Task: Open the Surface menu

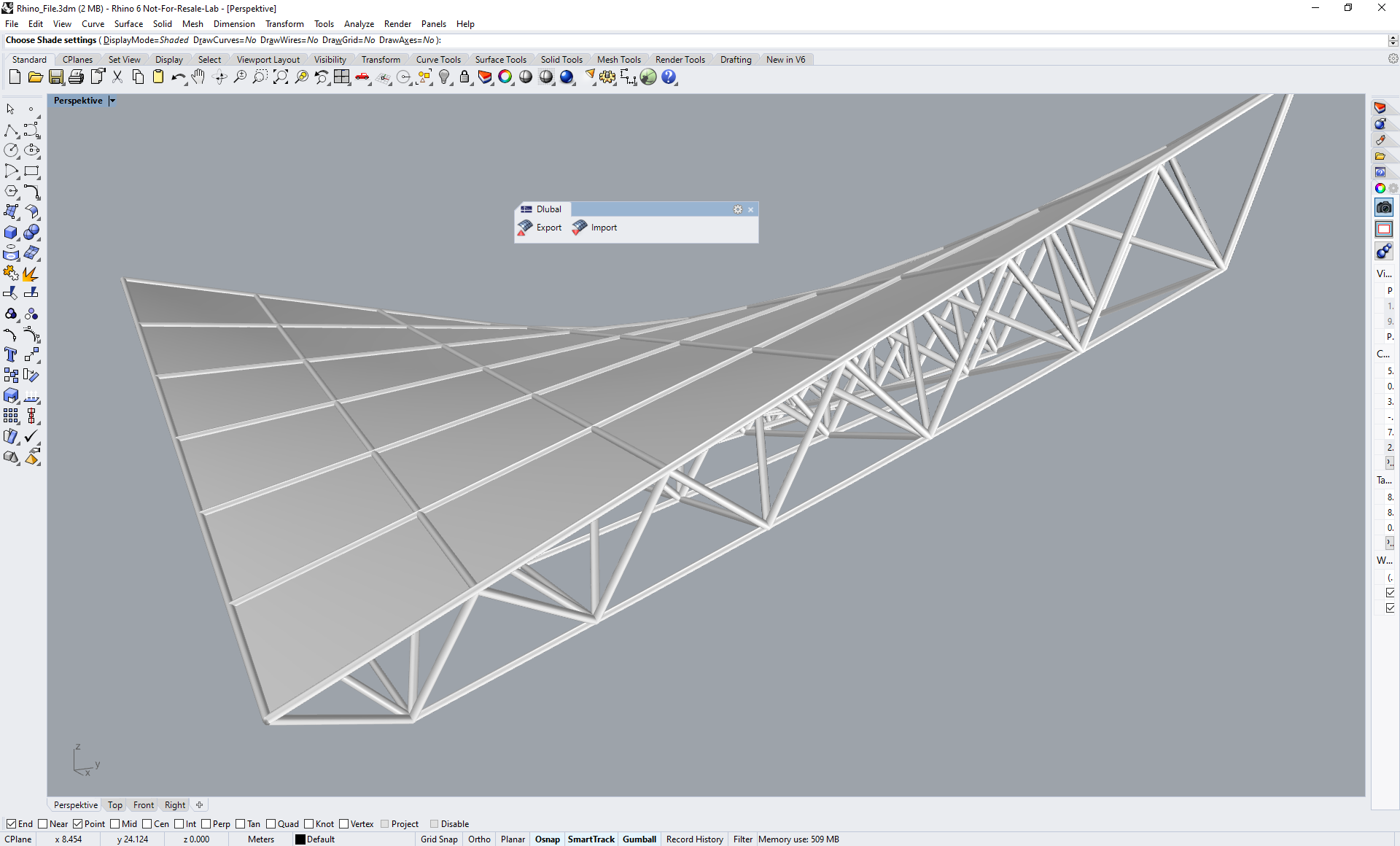Action: 128,24
